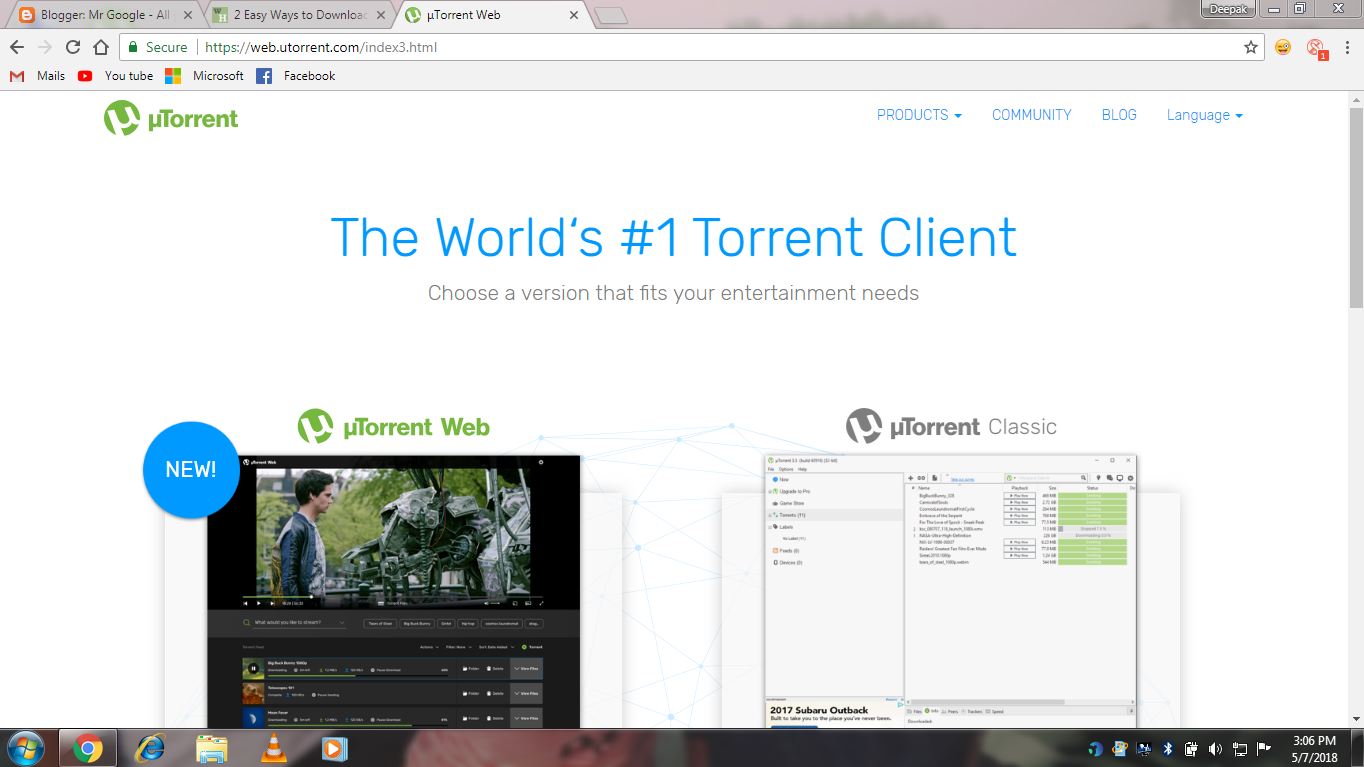Expand the Language dropdown
Viewport: 1364px width, 767px height.
click(1204, 115)
